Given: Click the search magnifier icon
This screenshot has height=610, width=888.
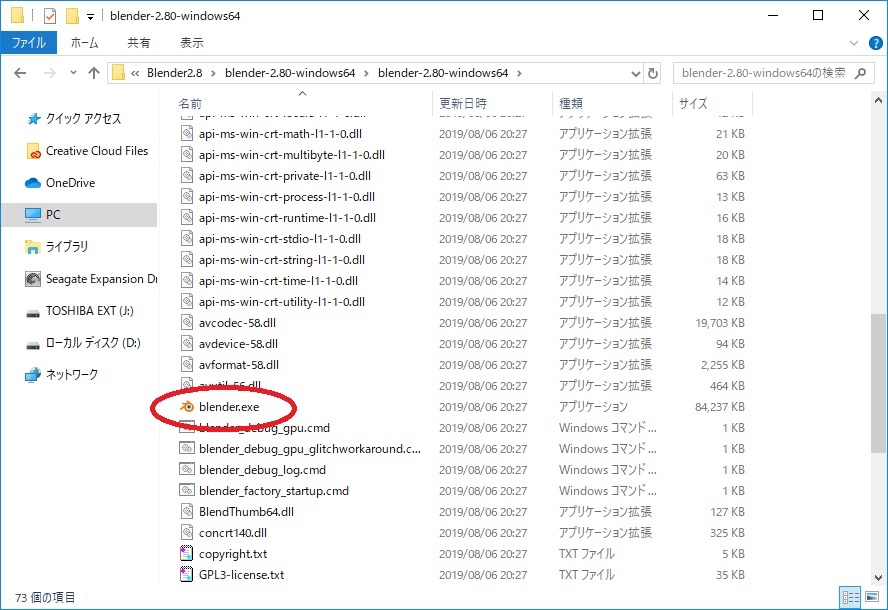Looking at the screenshot, I should click(860, 73).
